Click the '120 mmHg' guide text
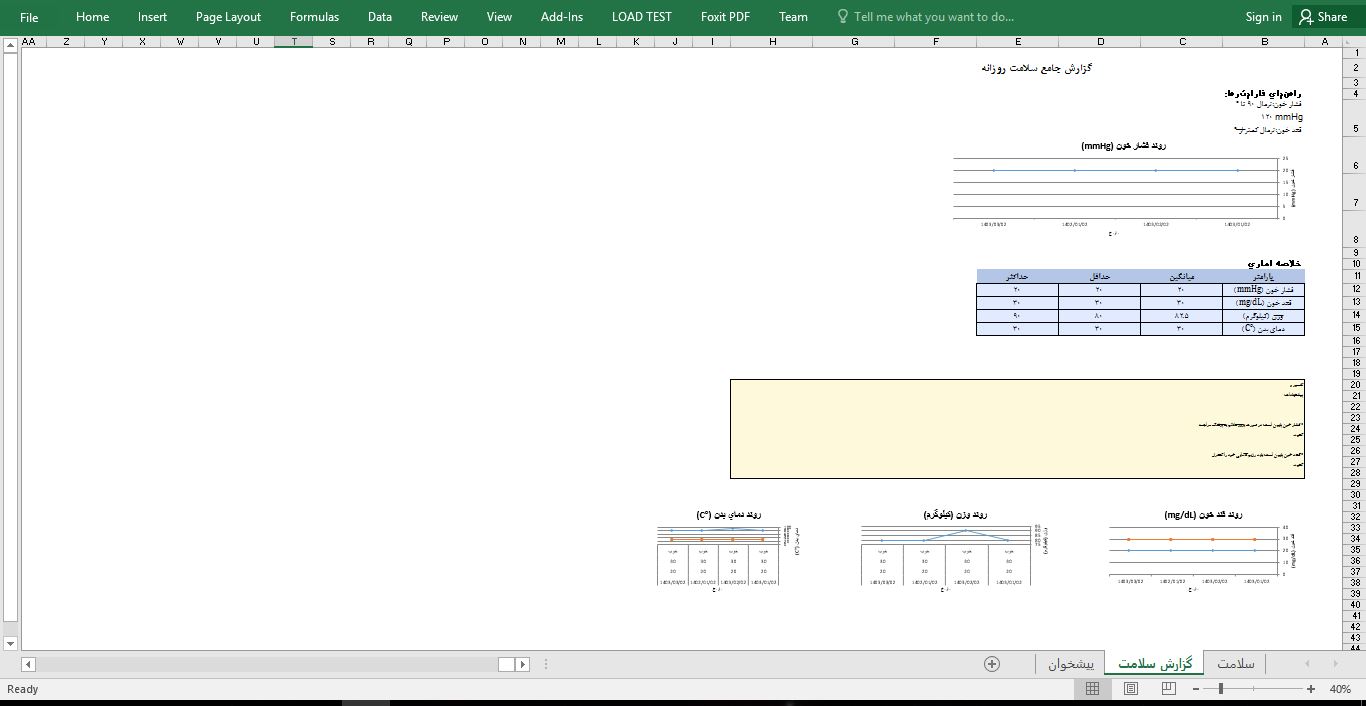 click(1282, 116)
